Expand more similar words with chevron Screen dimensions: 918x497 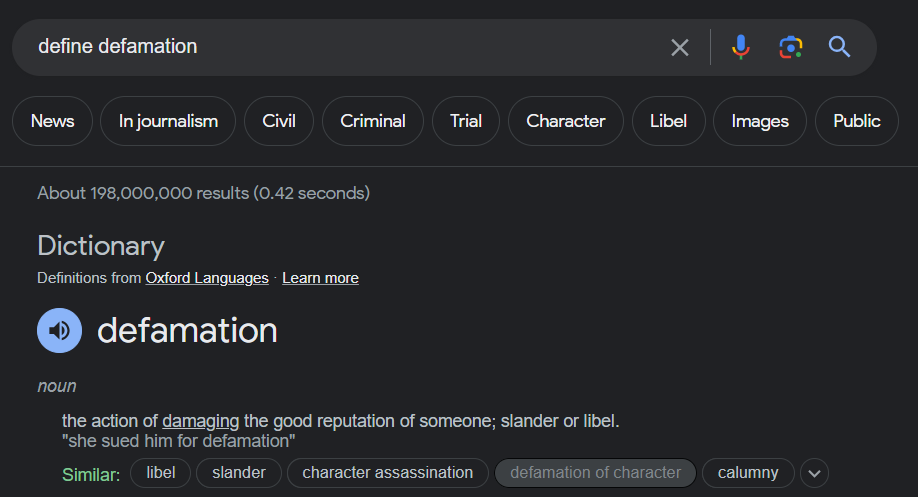click(x=814, y=474)
